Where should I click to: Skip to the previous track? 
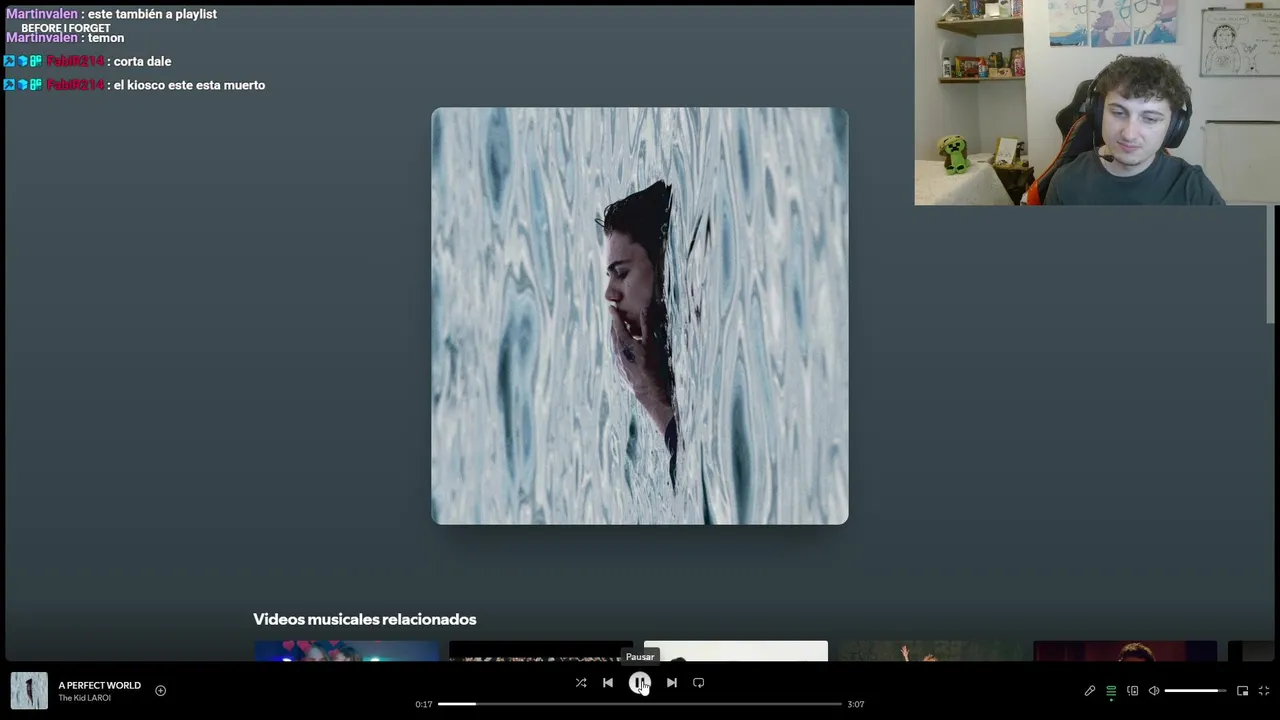(x=608, y=683)
